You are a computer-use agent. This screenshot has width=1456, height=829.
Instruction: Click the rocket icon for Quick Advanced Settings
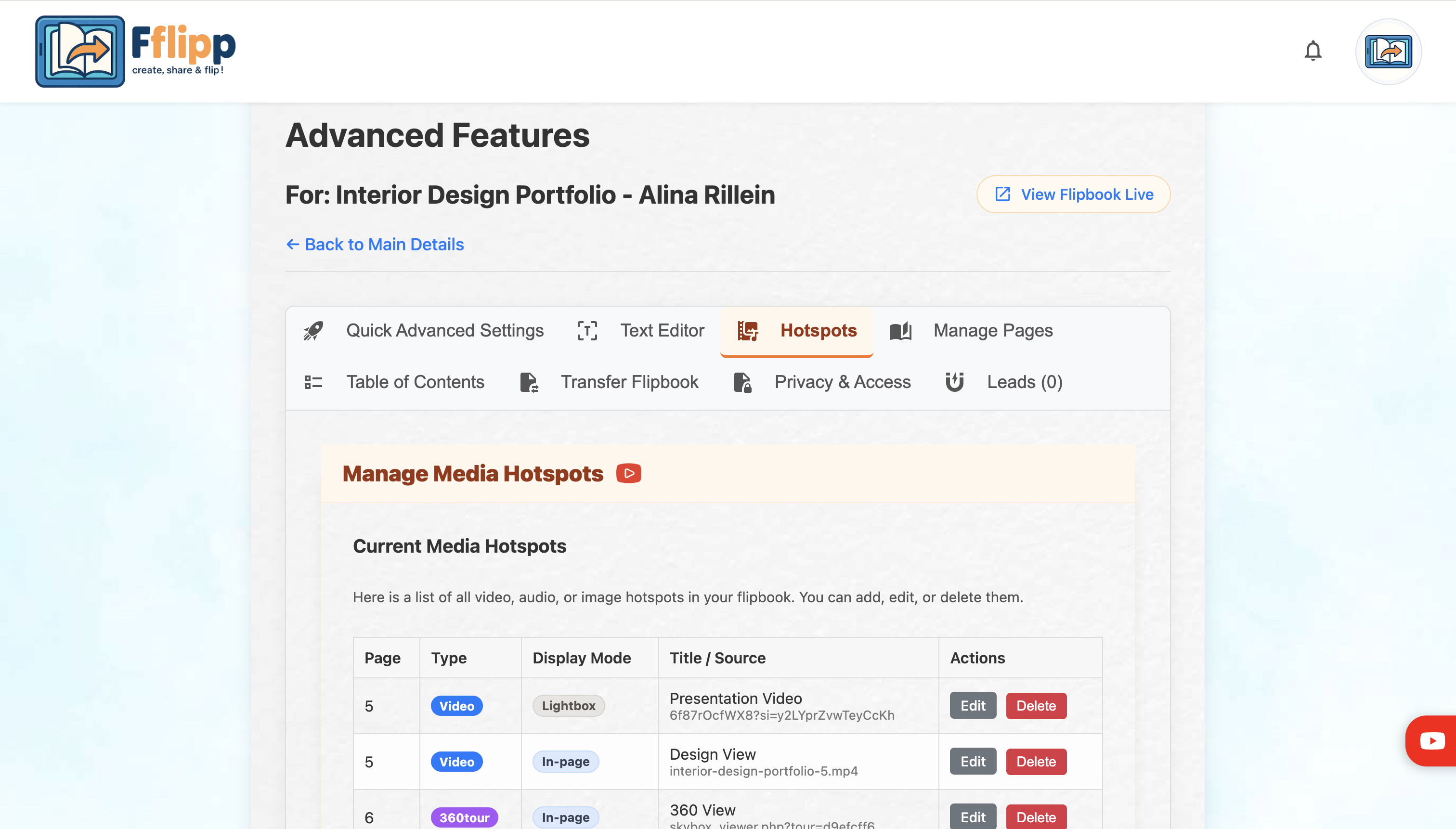pyautogui.click(x=313, y=330)
